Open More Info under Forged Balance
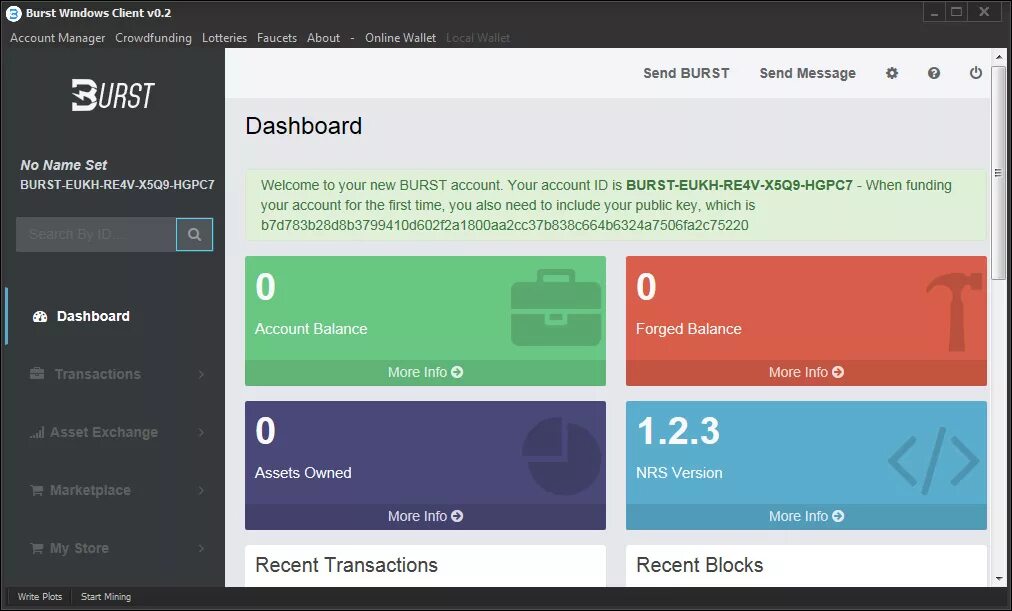This screenshot has width=1012, height=611. tap(806, 372)
